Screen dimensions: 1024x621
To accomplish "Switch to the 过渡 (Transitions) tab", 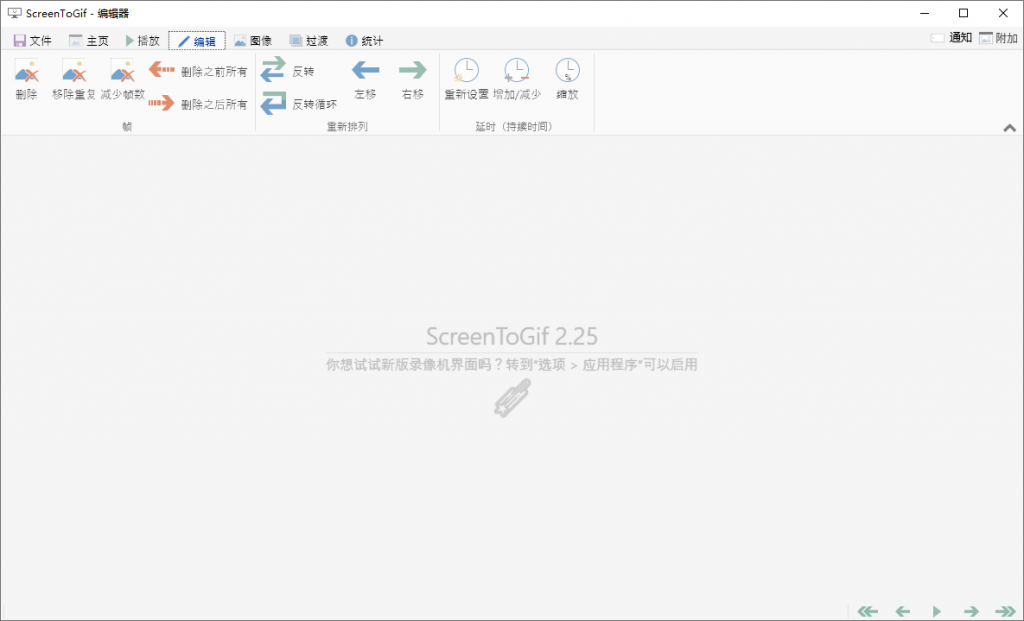I will [x=307, y=40].
